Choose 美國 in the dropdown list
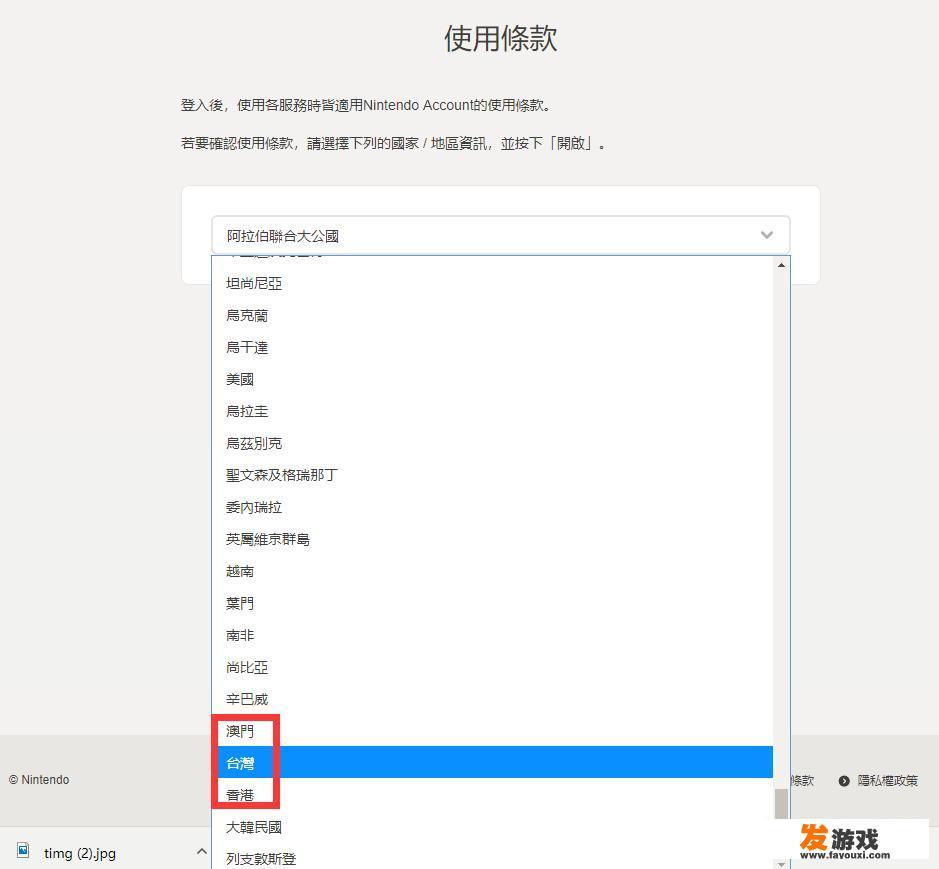Screen dimensions: 939x869 pos(492,379)
